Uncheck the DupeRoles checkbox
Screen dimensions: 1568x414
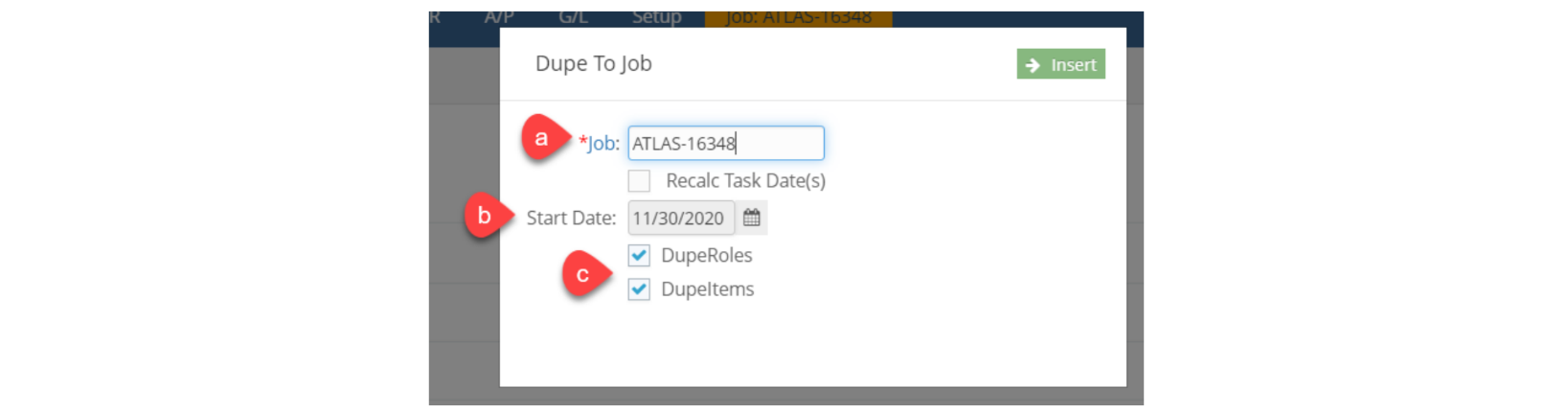click(x=639, y=255)
